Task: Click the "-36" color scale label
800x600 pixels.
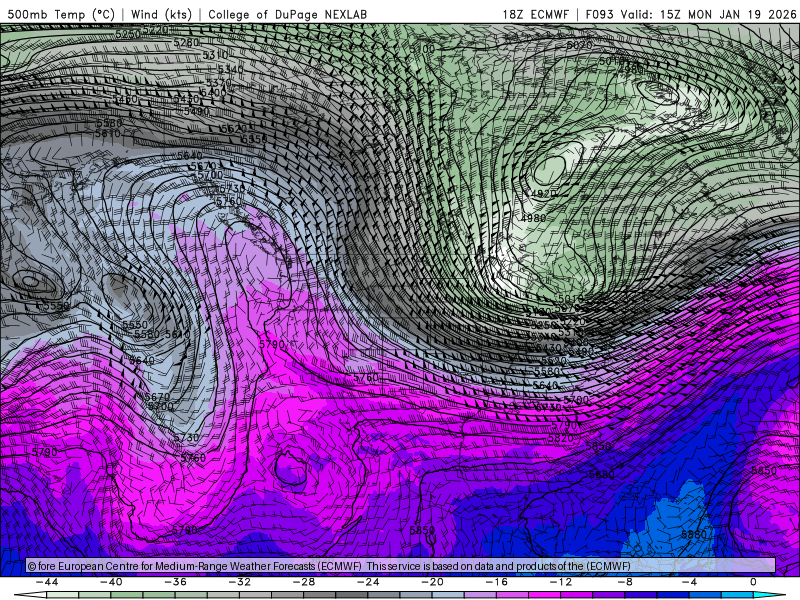Action: tap(176, 582)
